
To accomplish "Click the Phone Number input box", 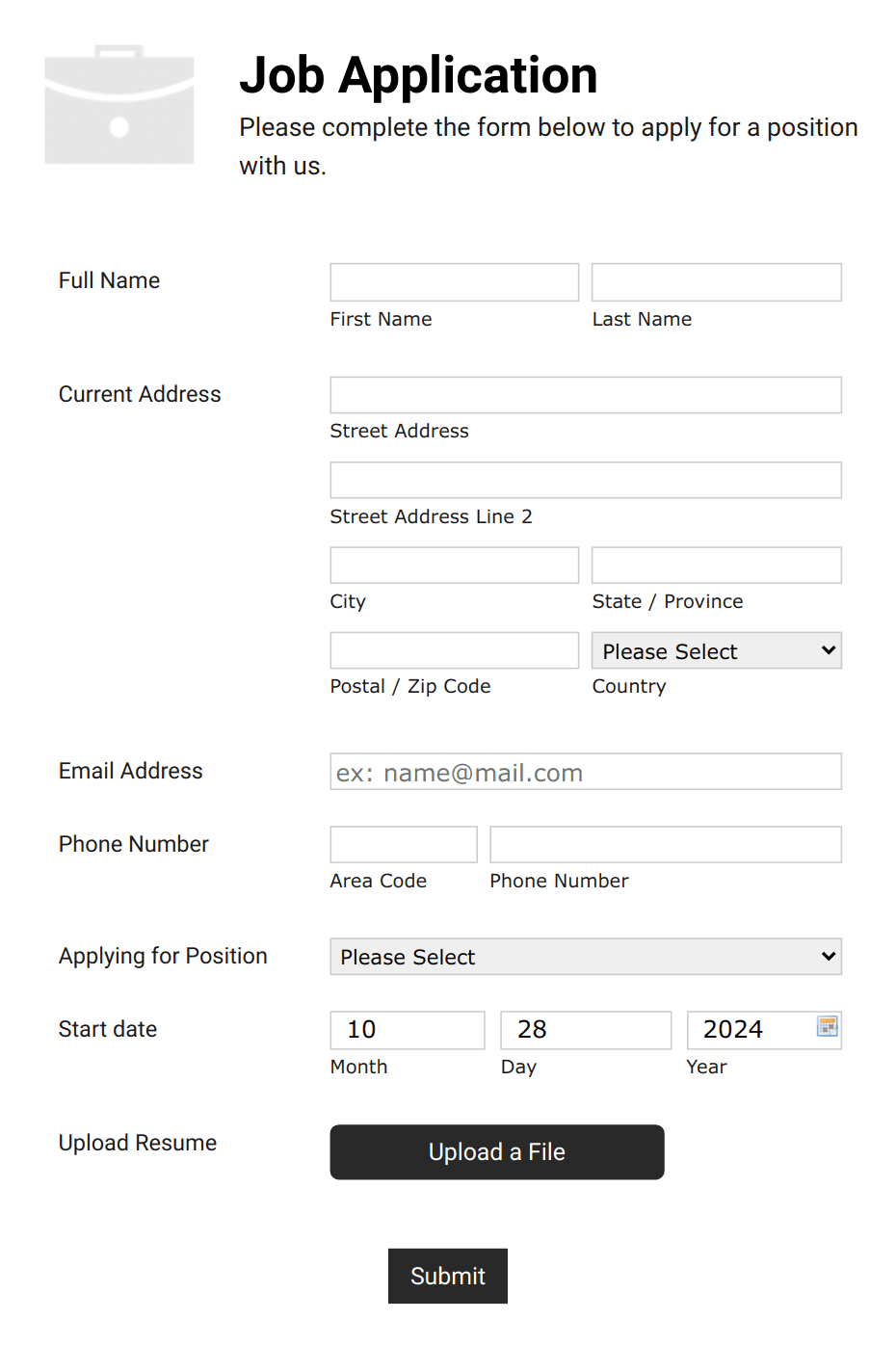I will coord(665,844).
